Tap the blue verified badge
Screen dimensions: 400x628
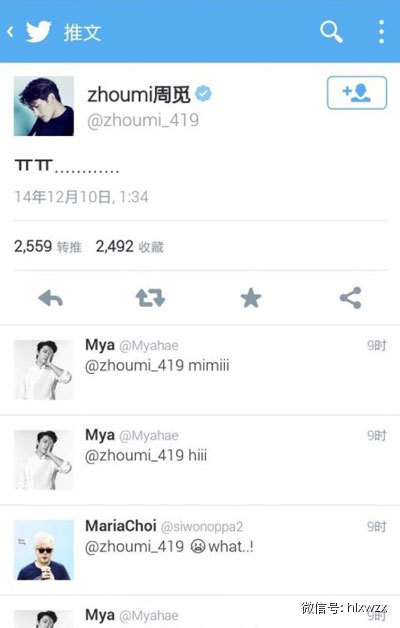(203, 94)
